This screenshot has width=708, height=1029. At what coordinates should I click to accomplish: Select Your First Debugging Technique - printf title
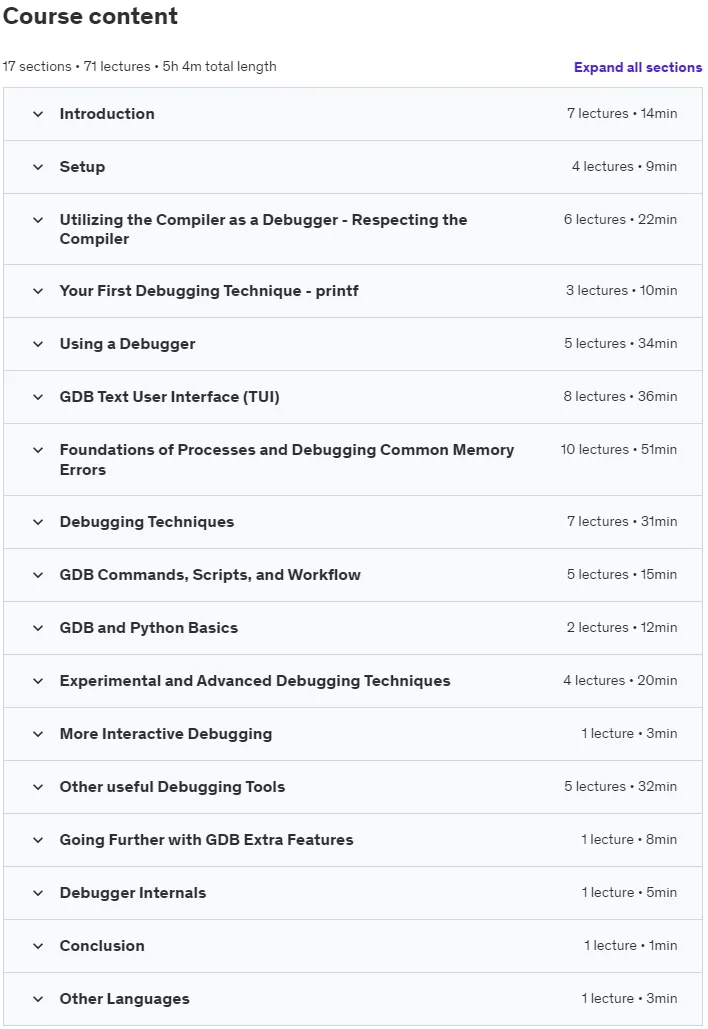pos(209,291)
